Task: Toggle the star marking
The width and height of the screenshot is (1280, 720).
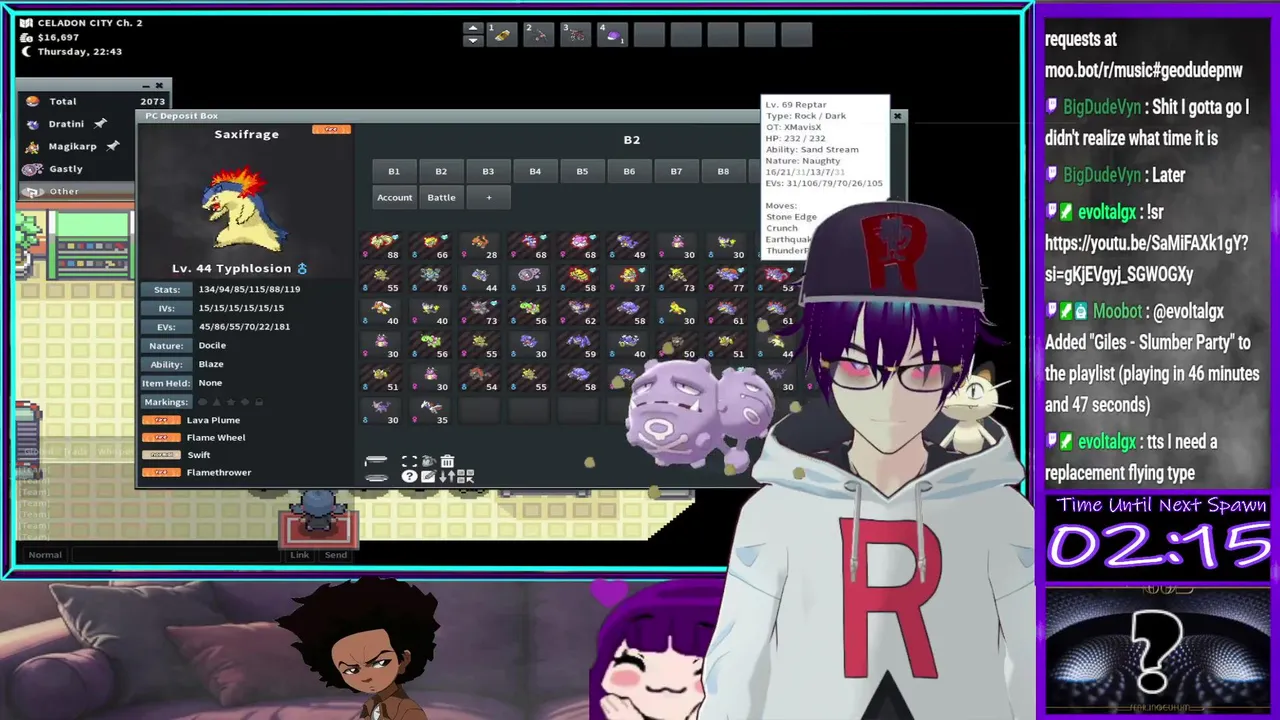Action: [231, 401]
